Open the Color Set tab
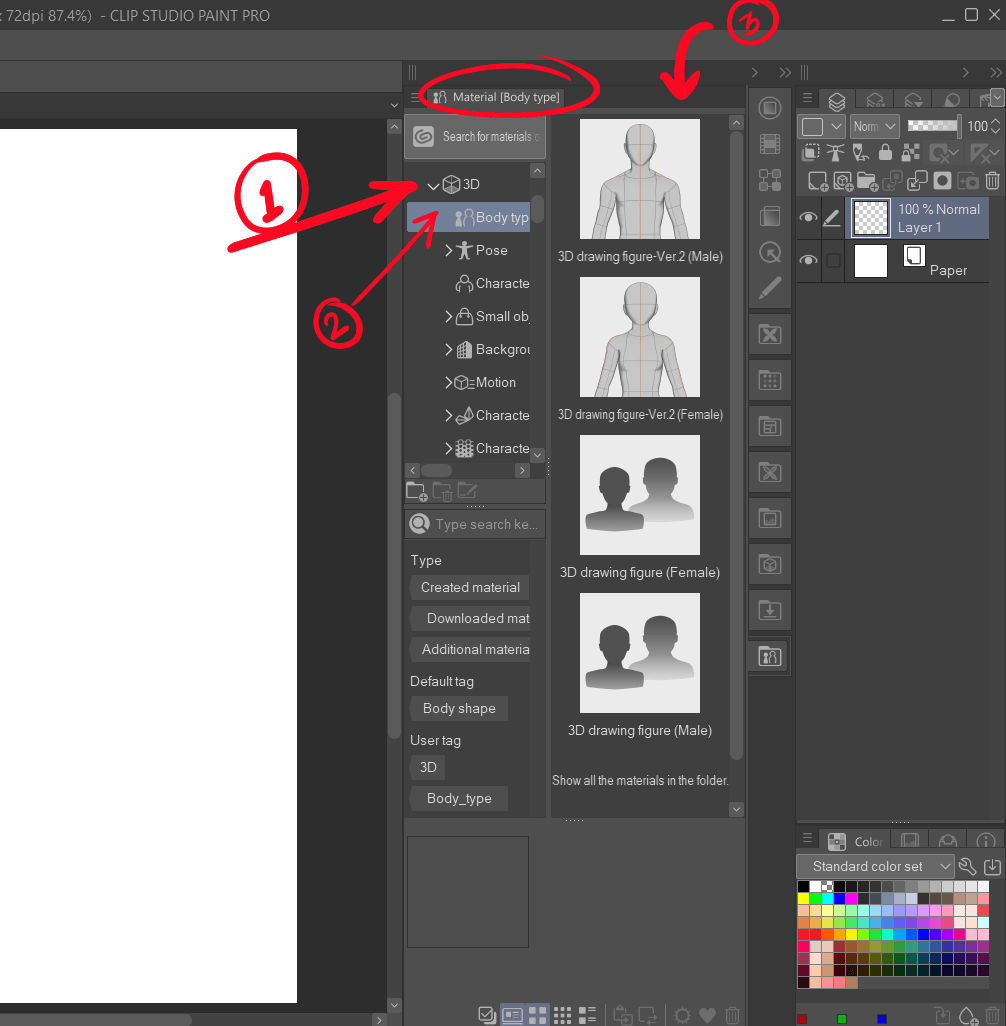1006x1026 pixels. click(855, 841)
